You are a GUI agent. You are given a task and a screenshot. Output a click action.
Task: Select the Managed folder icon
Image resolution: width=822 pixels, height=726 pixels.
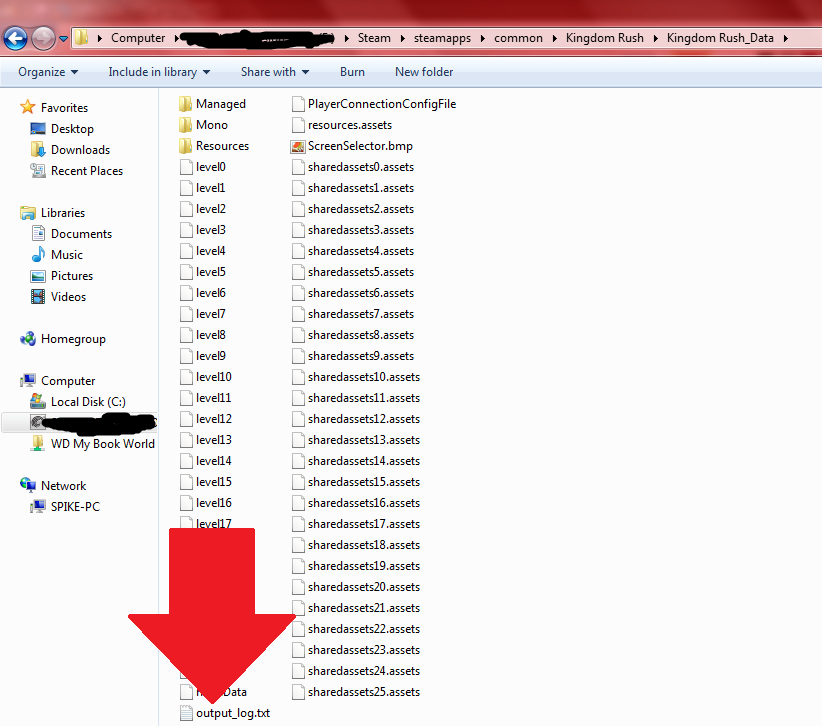pos(185,104)
